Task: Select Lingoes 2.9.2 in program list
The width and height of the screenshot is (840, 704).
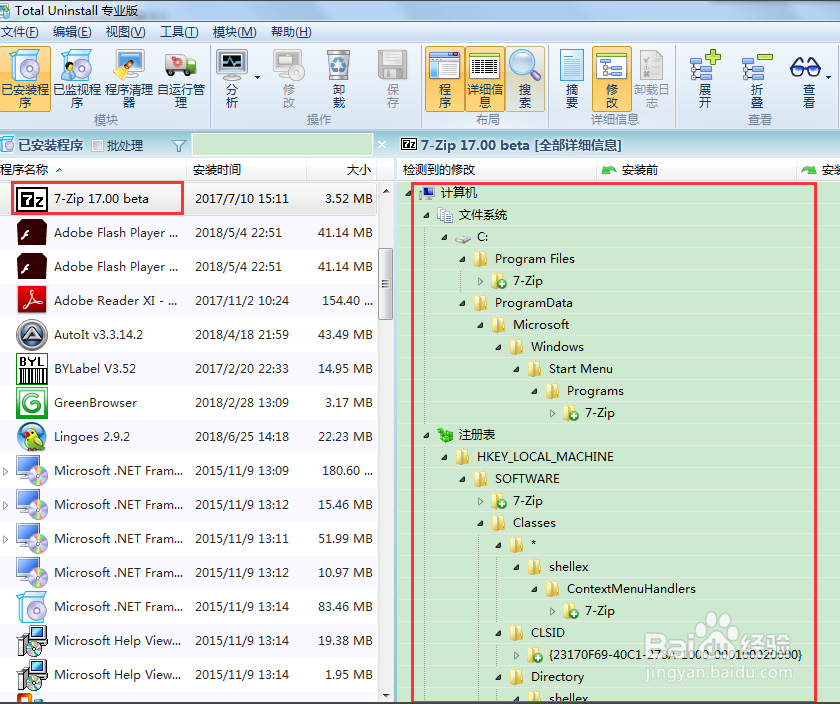Action: 92,437
